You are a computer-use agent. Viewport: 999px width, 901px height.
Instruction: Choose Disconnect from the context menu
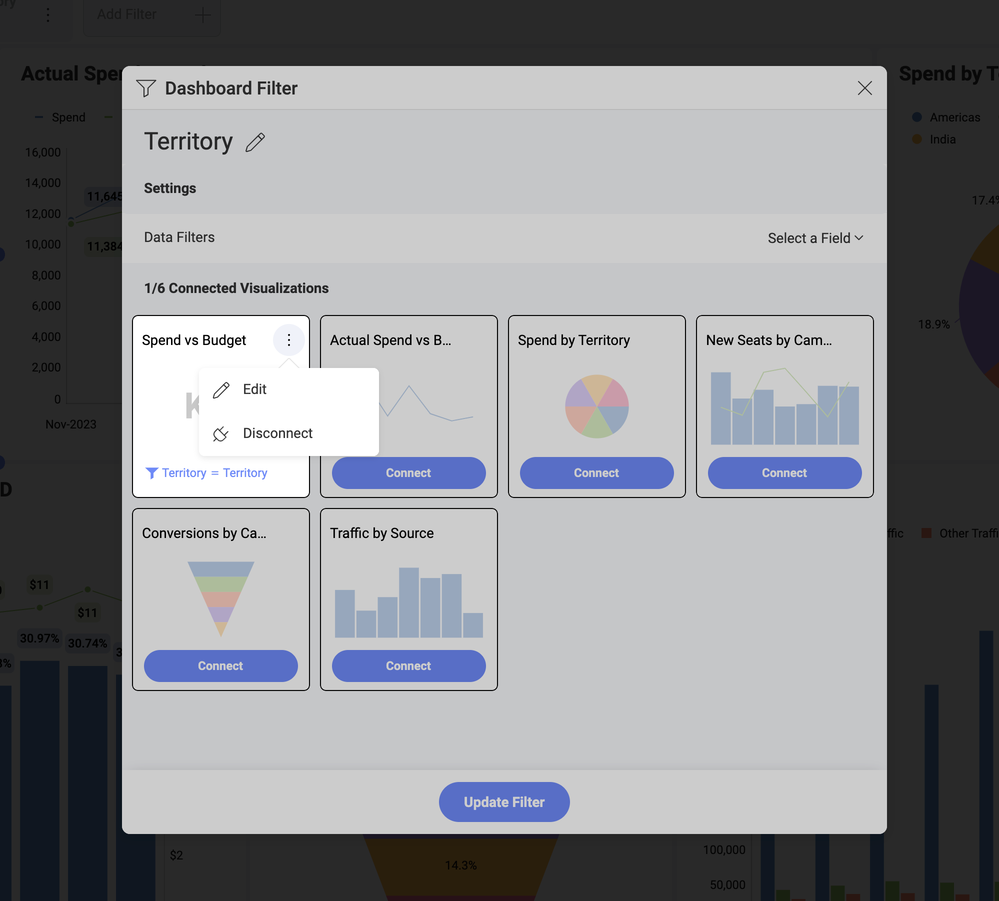tap(289, 433)
